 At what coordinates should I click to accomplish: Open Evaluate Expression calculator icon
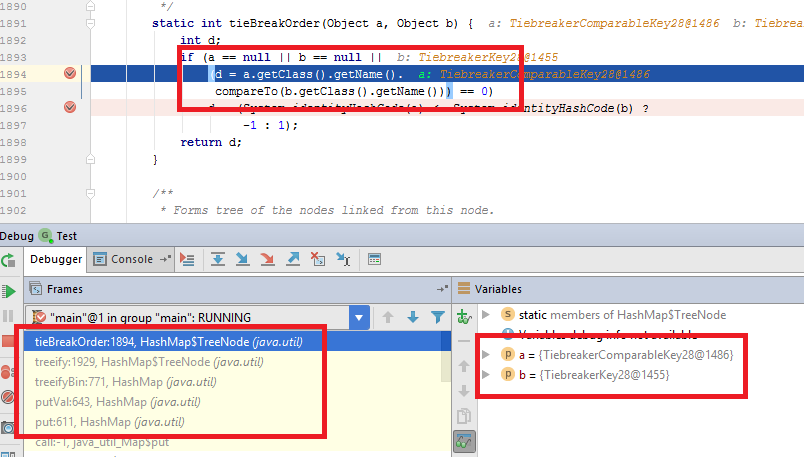375,259
